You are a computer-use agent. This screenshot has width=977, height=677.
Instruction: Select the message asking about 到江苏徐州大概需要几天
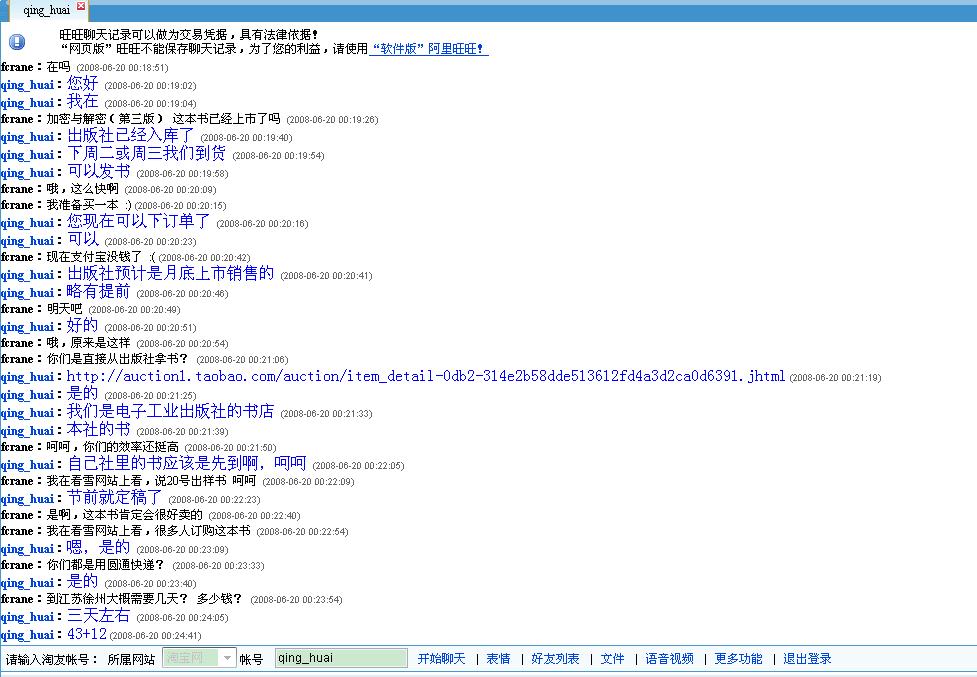click(144, 599)
